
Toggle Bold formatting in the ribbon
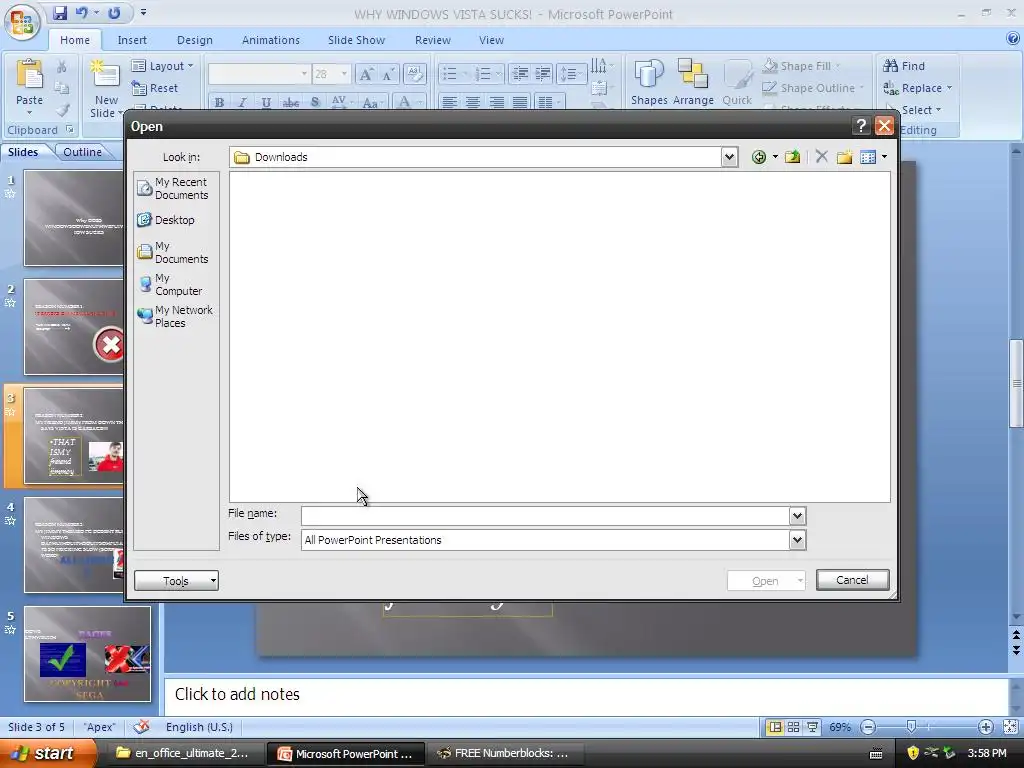pos(219,103)
